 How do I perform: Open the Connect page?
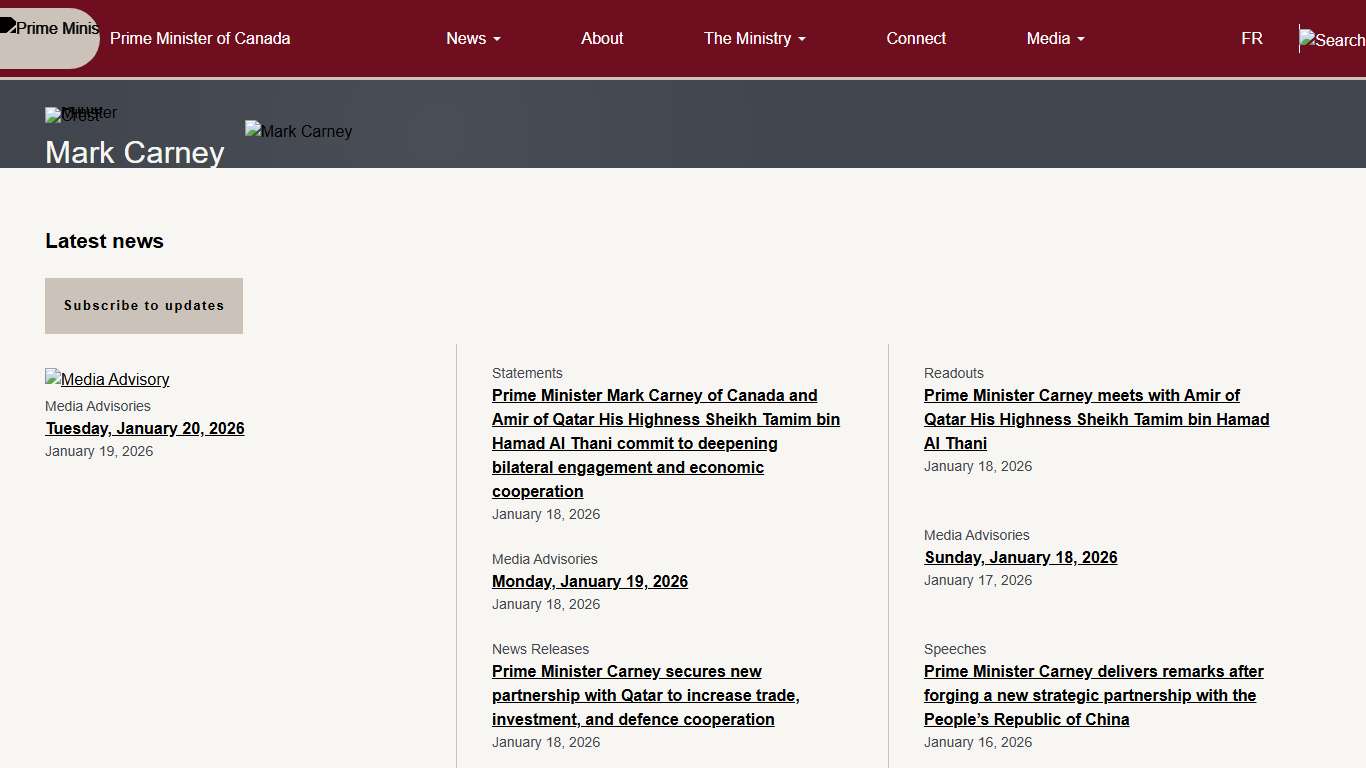tap(916, 38)
